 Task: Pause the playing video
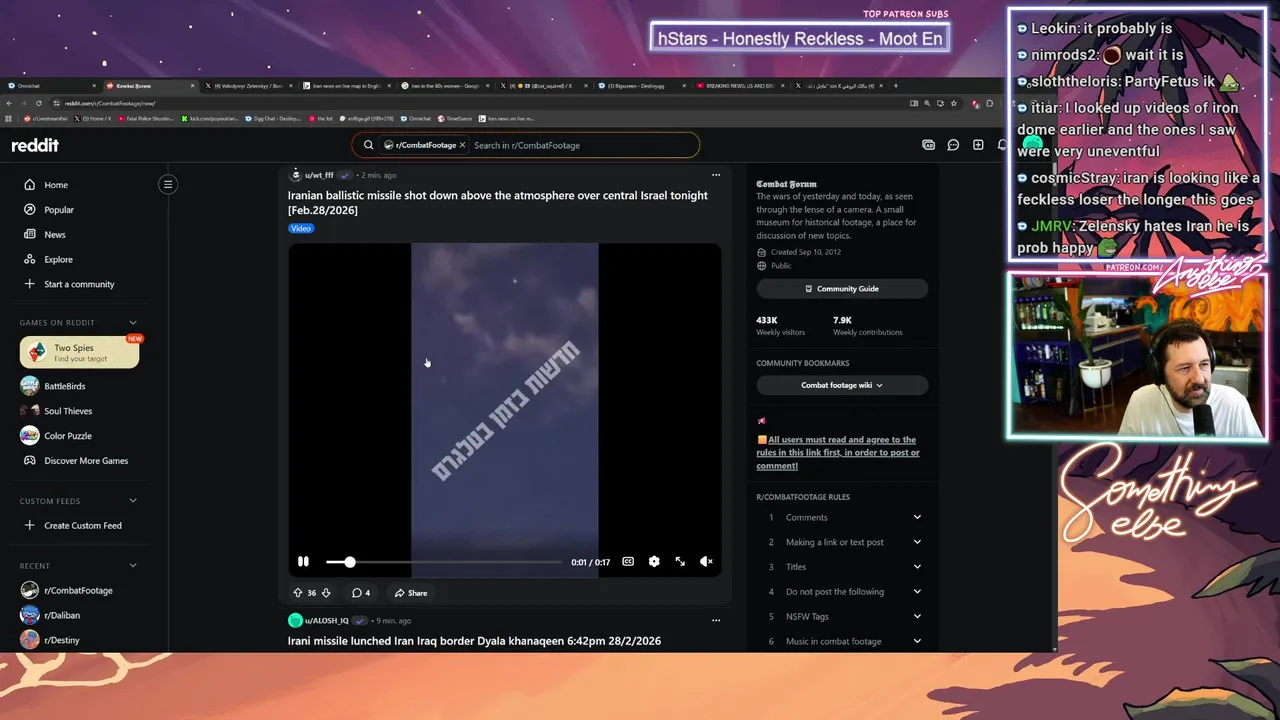[303, 562]
